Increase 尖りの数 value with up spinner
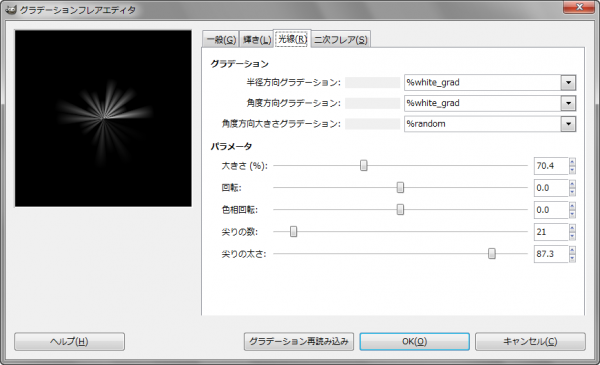 572,228
